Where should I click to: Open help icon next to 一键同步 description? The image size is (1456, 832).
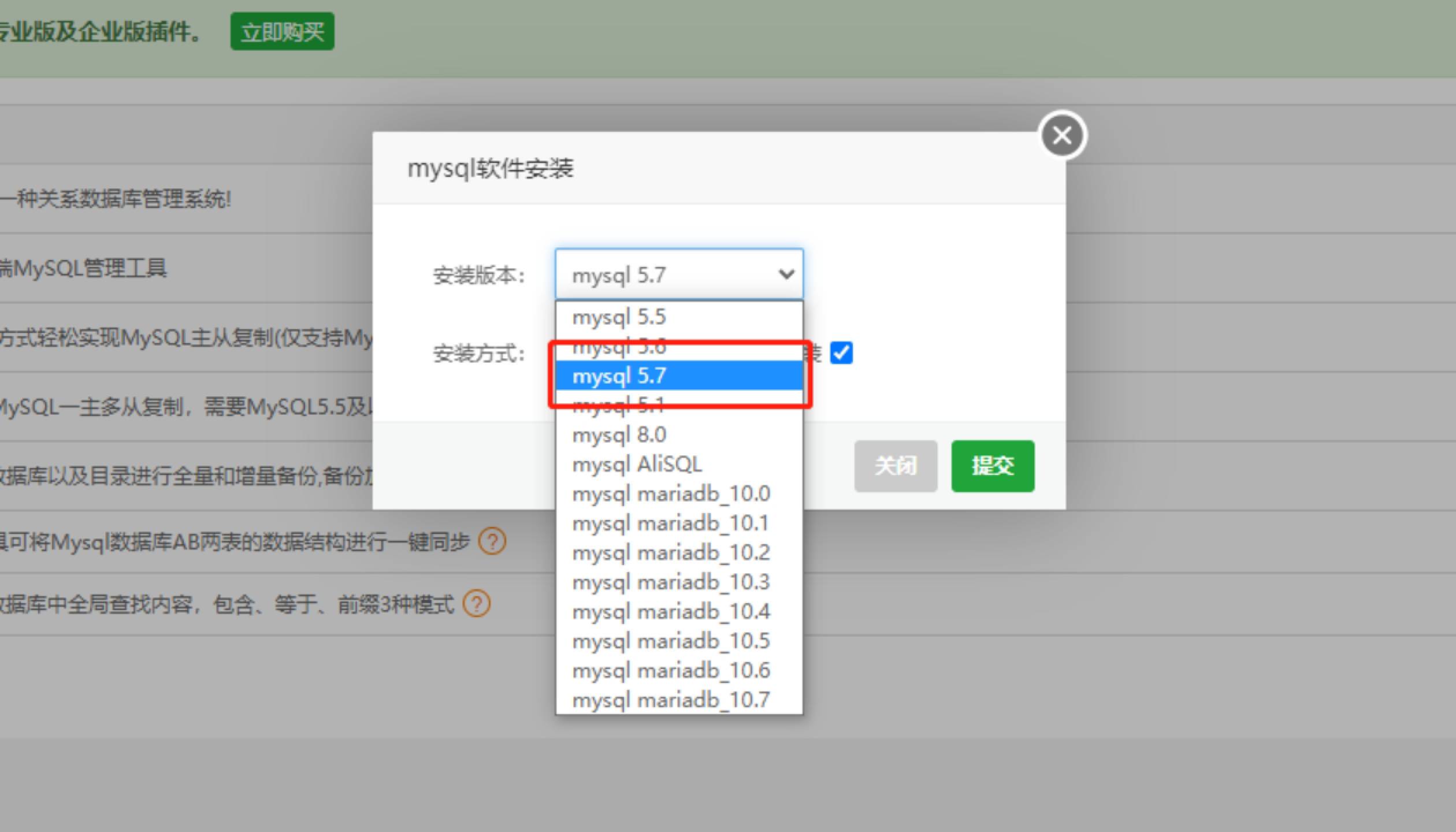click(493, 541)
